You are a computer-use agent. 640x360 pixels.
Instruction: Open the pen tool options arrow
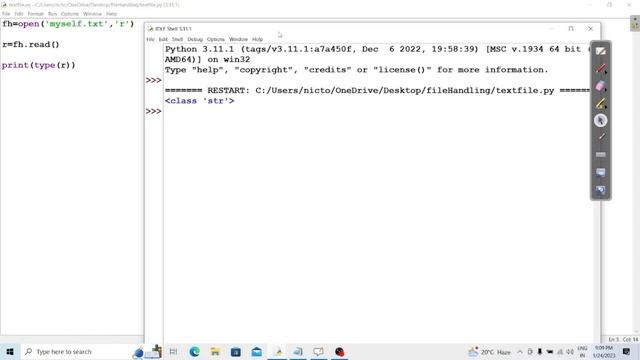click(x=606, y=73)
